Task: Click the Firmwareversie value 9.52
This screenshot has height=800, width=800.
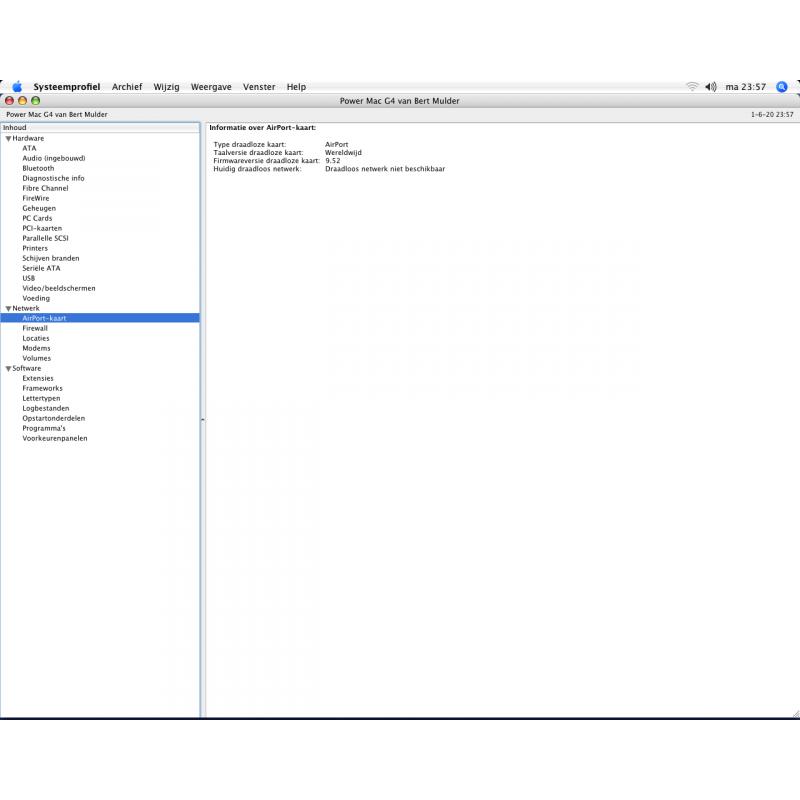Action: [332, 161]
